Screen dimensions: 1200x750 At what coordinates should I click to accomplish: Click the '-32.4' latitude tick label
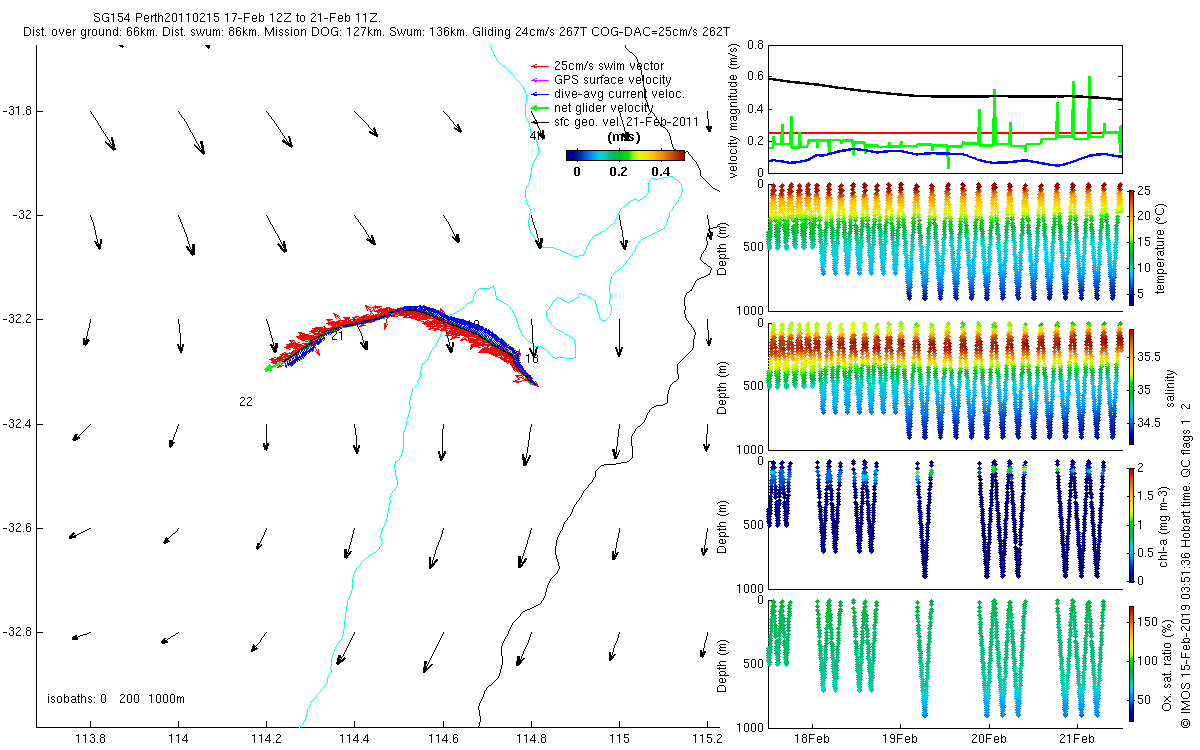tap(17, 424)
